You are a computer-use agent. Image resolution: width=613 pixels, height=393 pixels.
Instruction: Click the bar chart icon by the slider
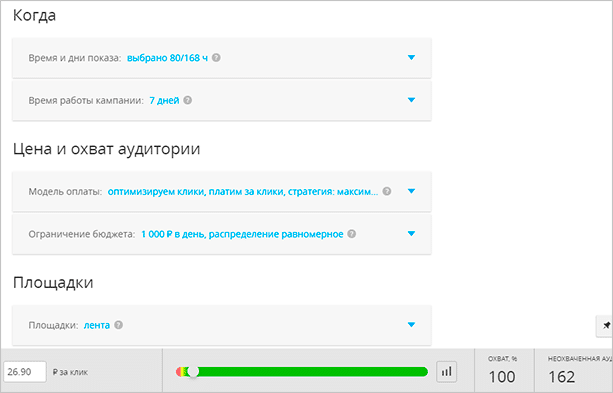446,371
